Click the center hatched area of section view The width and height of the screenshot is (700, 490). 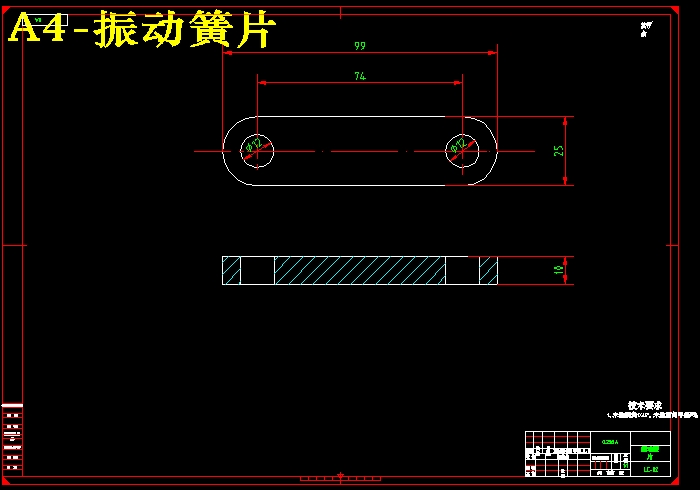(x=359, y=270)
